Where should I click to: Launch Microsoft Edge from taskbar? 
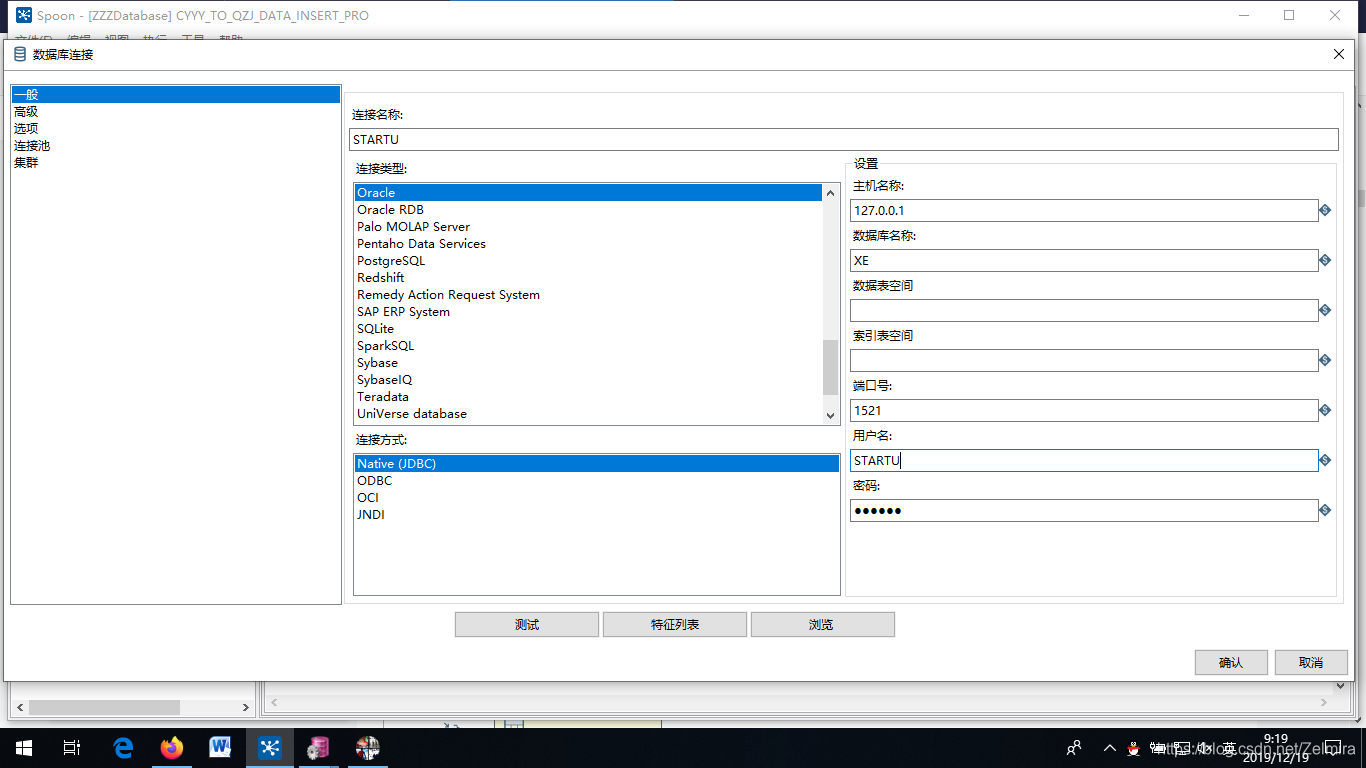pyautogui.click(x=123, y=748)
